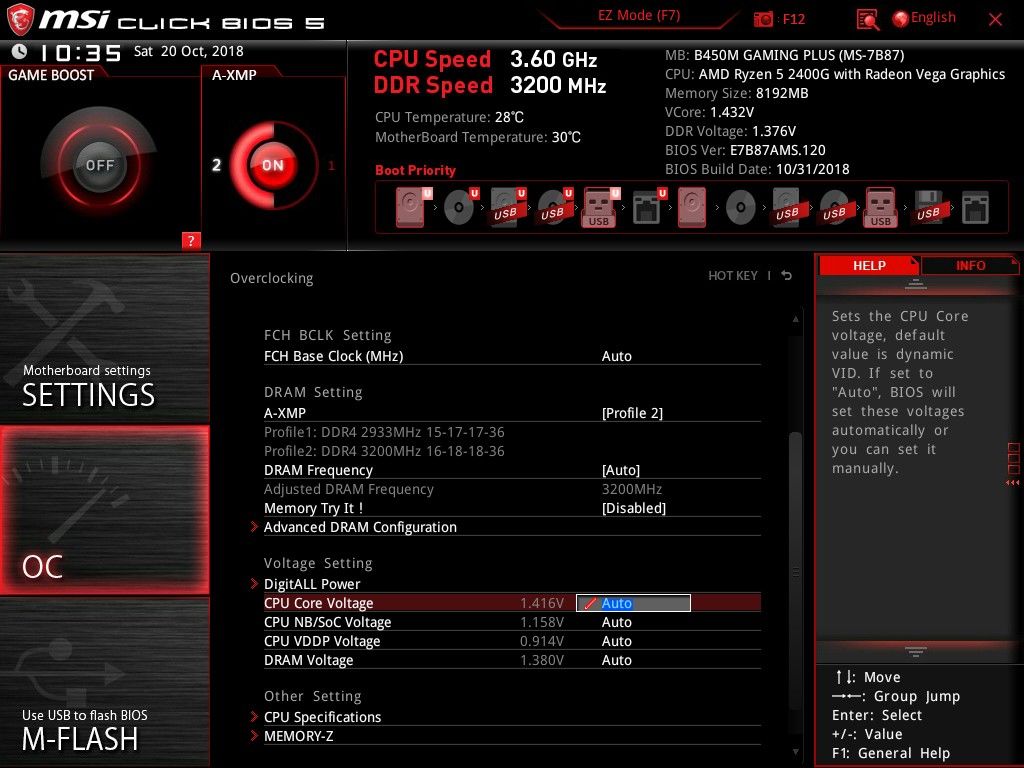Click the Profile2: DDR4 3200MHz line
This screenshot has width=1024, height=768.
[x=384, y=451]
